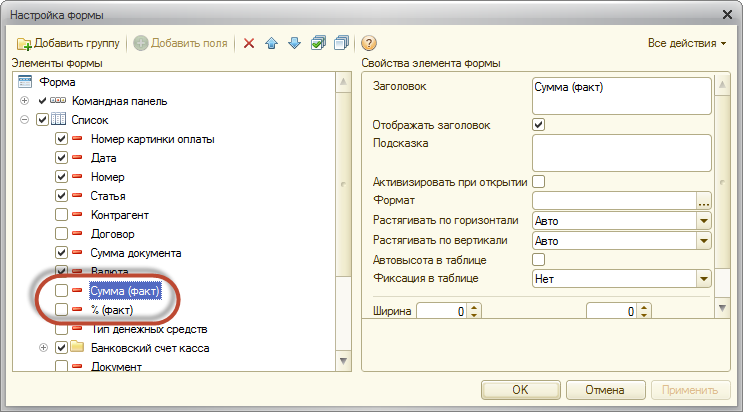Viewport: 743px width, 413px height.
Task: Expand the Командная панель tree node
Action: click(24, 100)
